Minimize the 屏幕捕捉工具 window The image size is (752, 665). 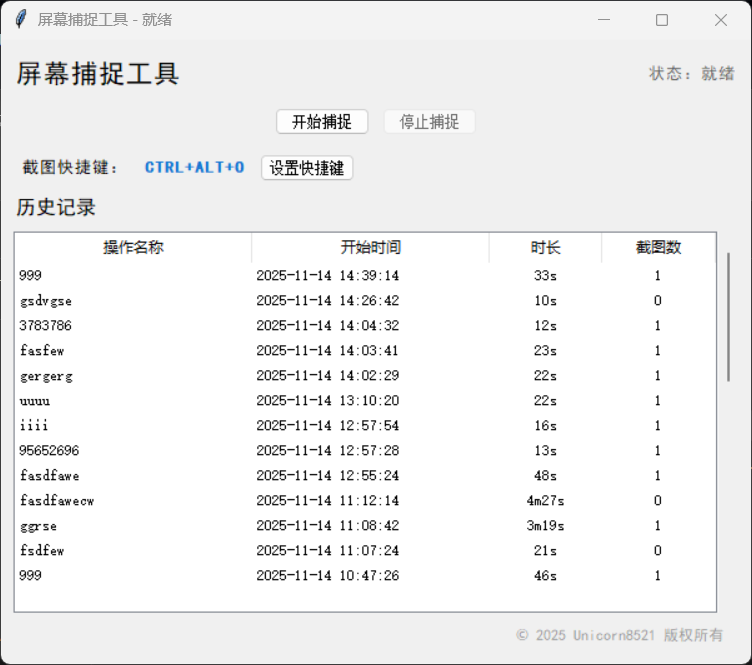[x=604, y=20]
